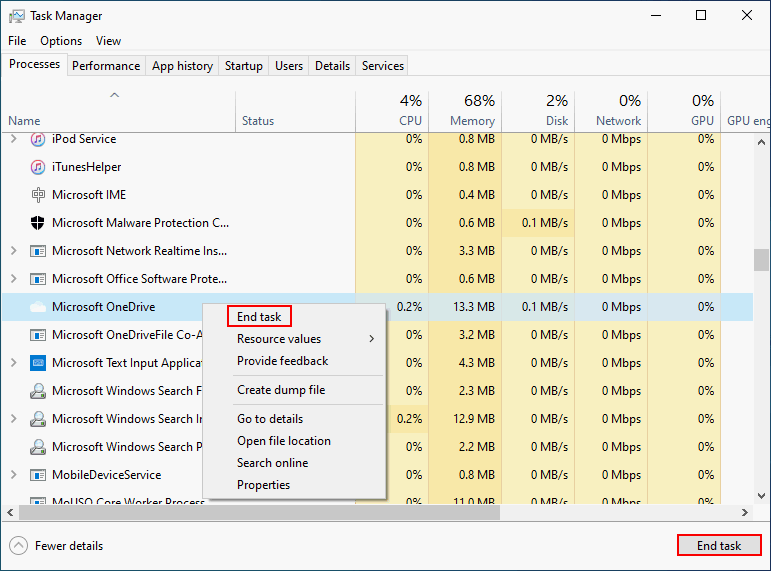Screen dimensions: 771x571
Task: Click the MobileDeviceService process icon
Action: 38,475
